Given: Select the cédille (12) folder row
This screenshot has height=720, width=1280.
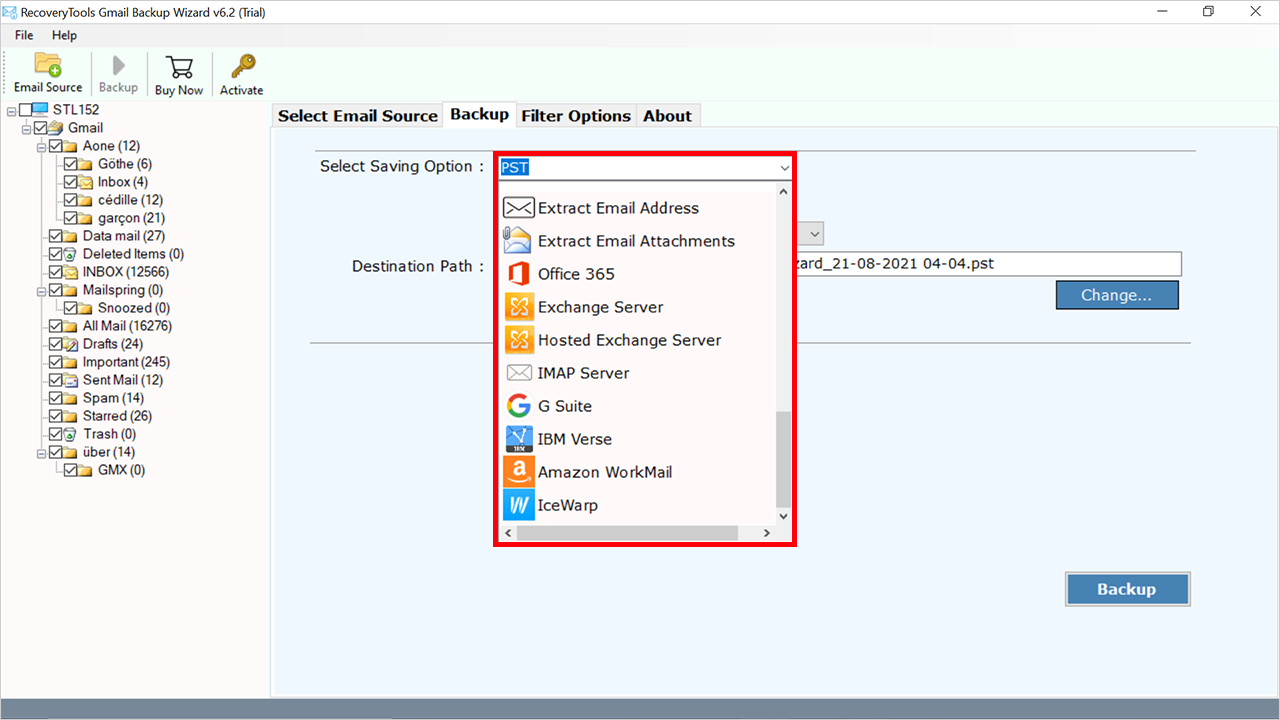Looking at the screenshot, I should 115,200.
